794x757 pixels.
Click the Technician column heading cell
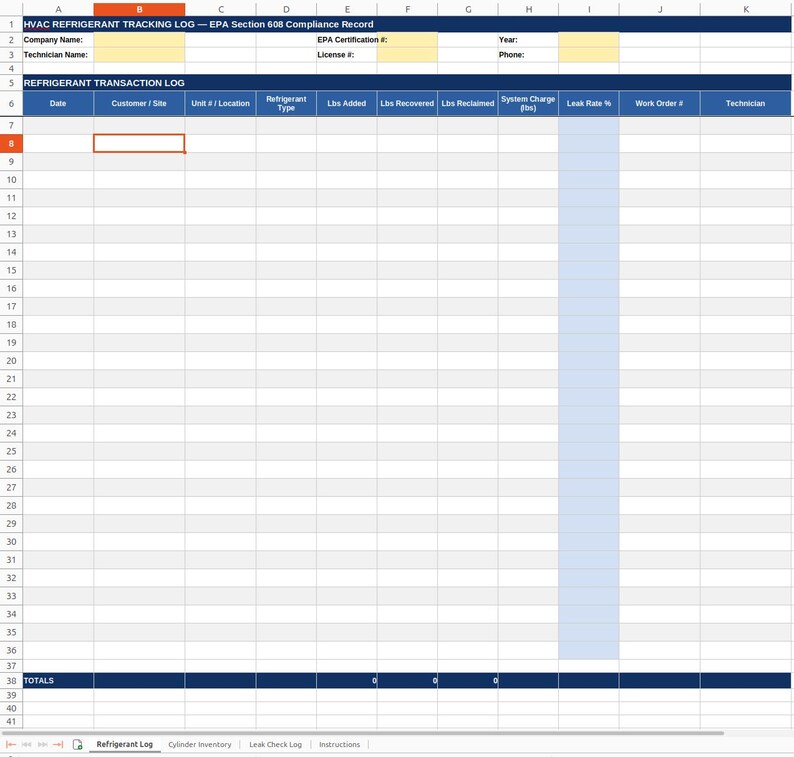(745, 103)
